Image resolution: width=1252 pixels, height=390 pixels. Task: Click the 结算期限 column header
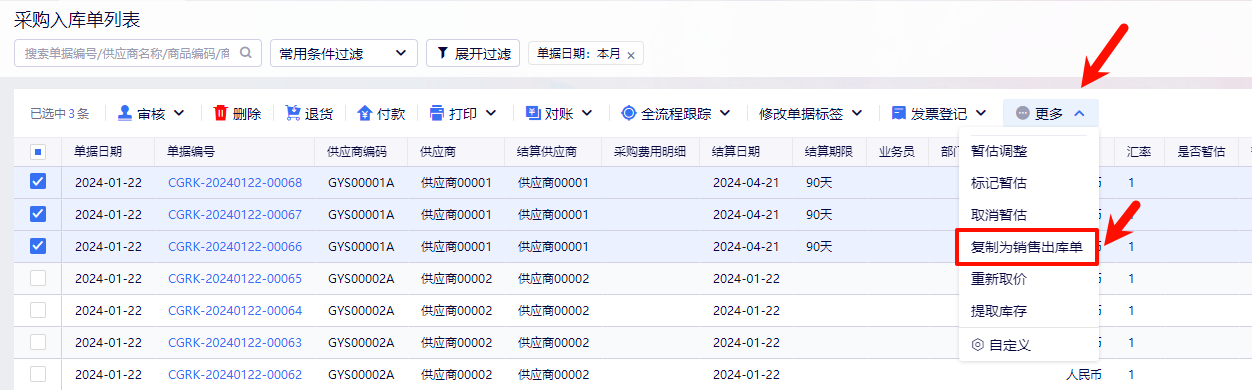(x=829, y=152)
